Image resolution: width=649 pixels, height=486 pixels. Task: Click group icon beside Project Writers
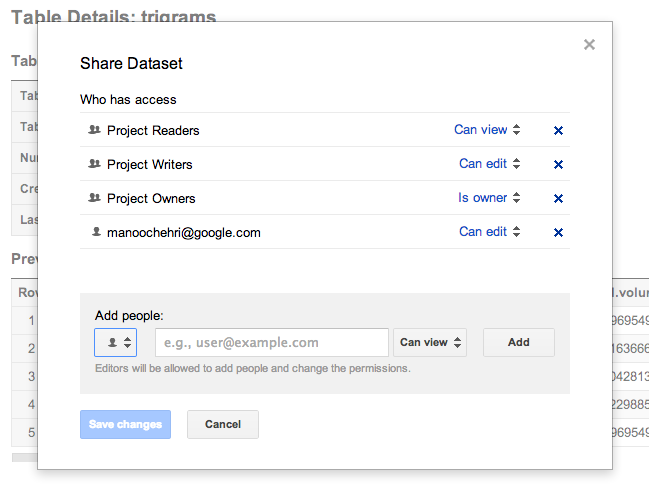coord(95,164)
